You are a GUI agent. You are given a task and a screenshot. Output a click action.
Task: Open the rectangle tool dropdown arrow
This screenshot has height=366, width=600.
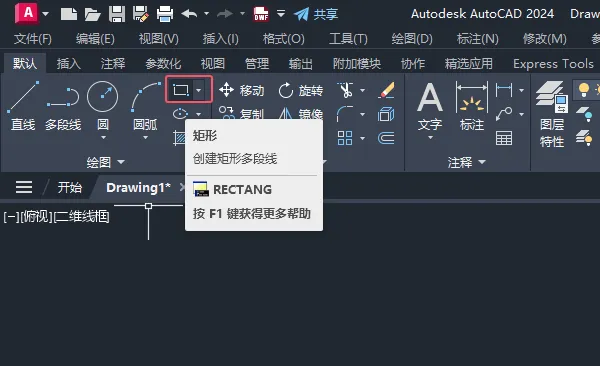(x=199, y=90)
